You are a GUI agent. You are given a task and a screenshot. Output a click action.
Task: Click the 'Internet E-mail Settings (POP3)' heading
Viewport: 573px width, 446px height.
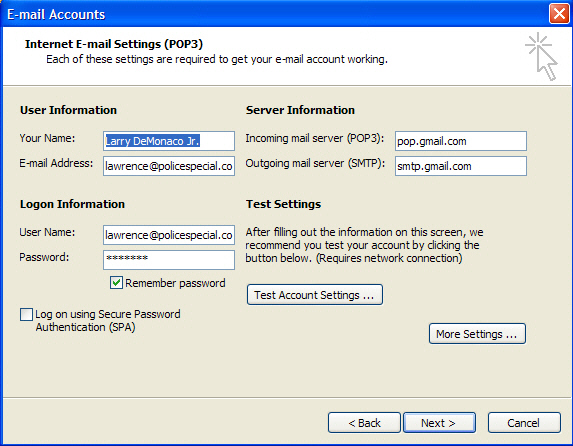coord(114,44)
